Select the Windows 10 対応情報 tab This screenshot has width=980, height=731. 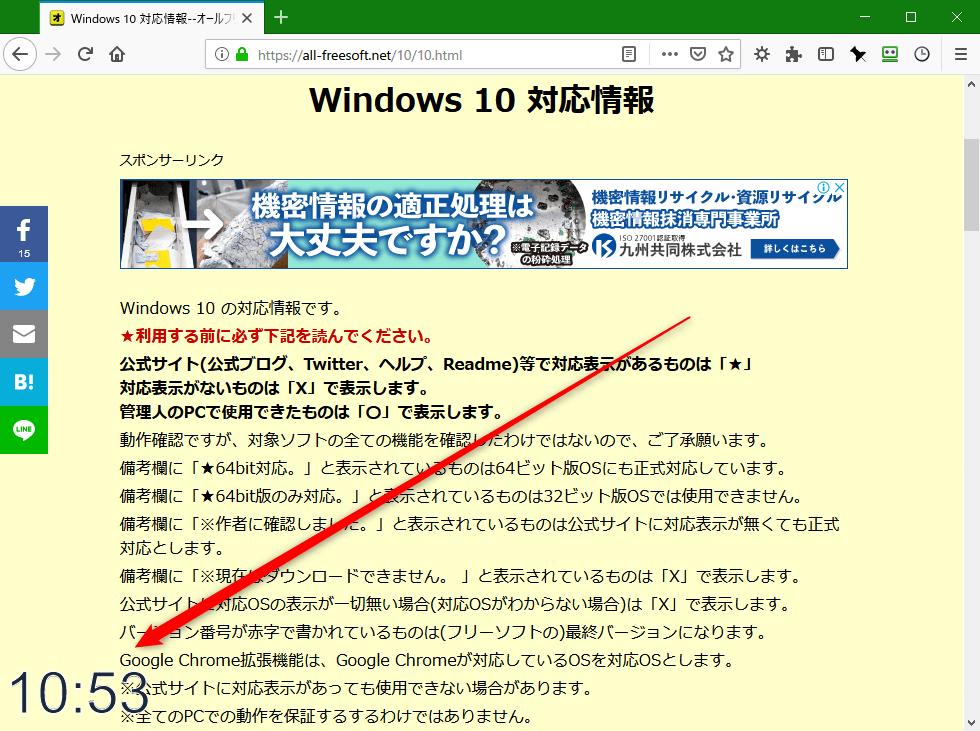tap(151, 18)
